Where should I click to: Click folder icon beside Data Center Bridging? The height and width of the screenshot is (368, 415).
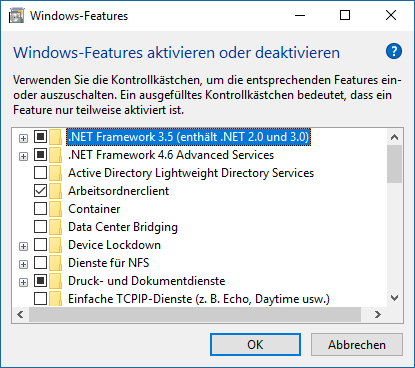click(55, 227)
